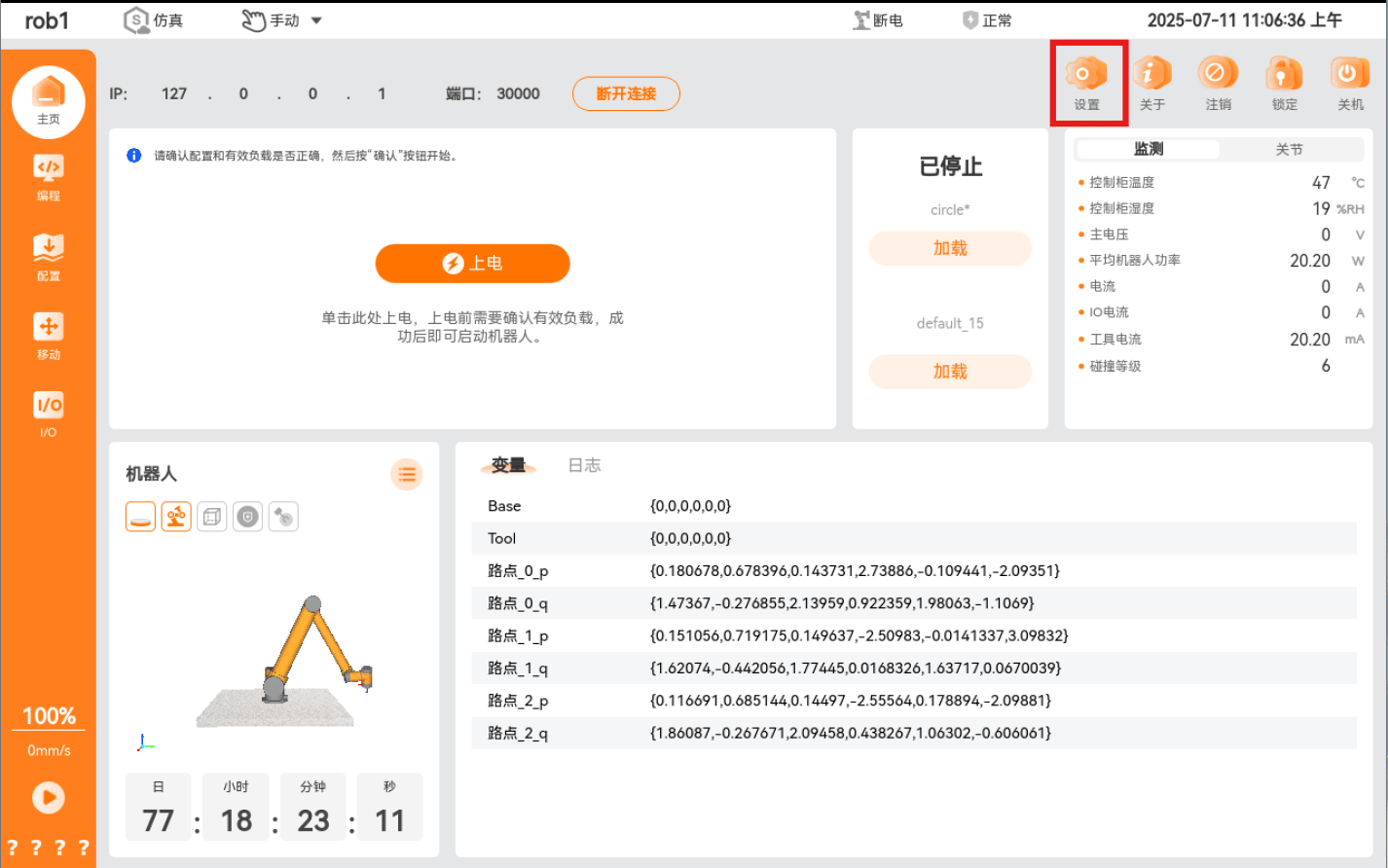Select the 关机 shutdown icon

pyautogui.click(x=1350, y=82)
